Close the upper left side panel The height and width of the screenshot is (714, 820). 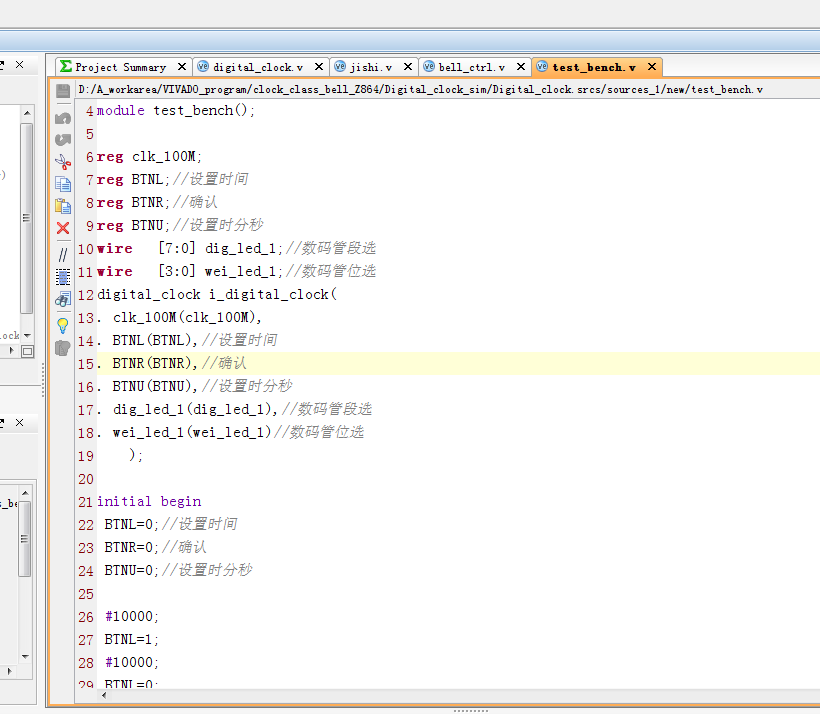[x=19, y=65]
